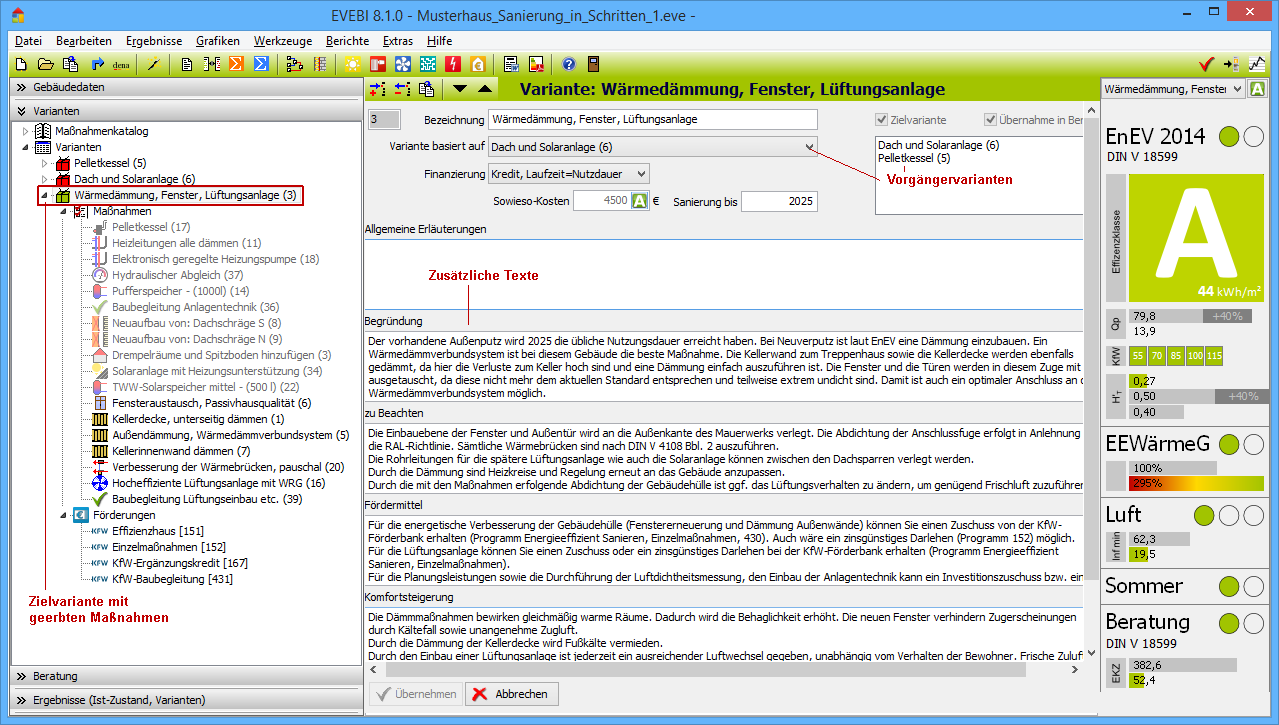Click the Word report export icon
Screen dimensions: 1279x725
pyautogui.click(x=511, y=64)
